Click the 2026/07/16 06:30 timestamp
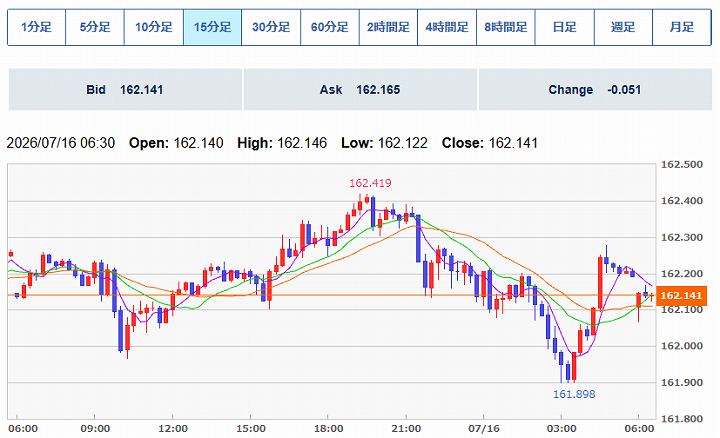Viewport: 720px width, 438px height. pyautogui.click(x=61, y=143)
